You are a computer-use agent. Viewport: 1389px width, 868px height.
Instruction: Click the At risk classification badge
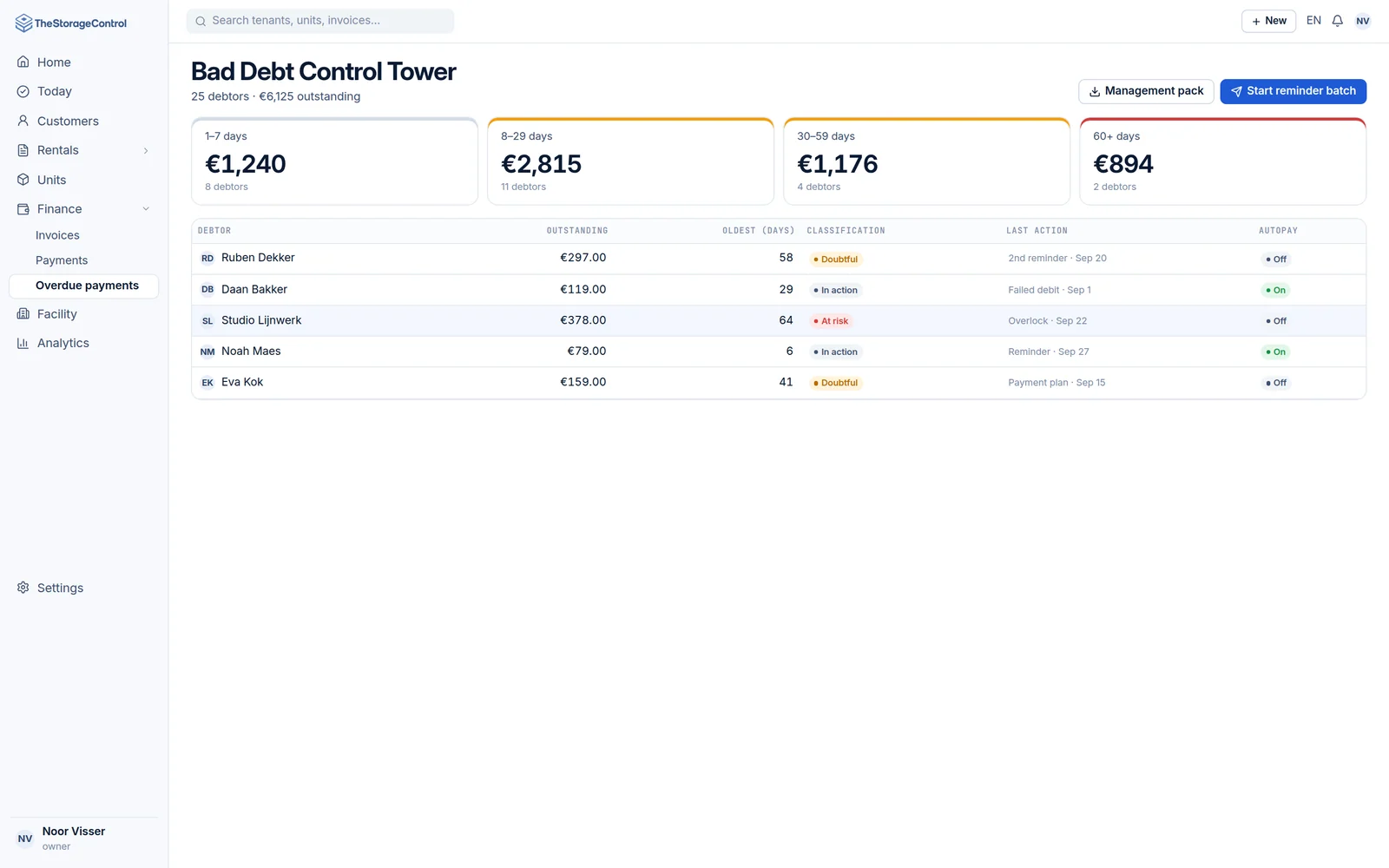(x=831, y=321)
